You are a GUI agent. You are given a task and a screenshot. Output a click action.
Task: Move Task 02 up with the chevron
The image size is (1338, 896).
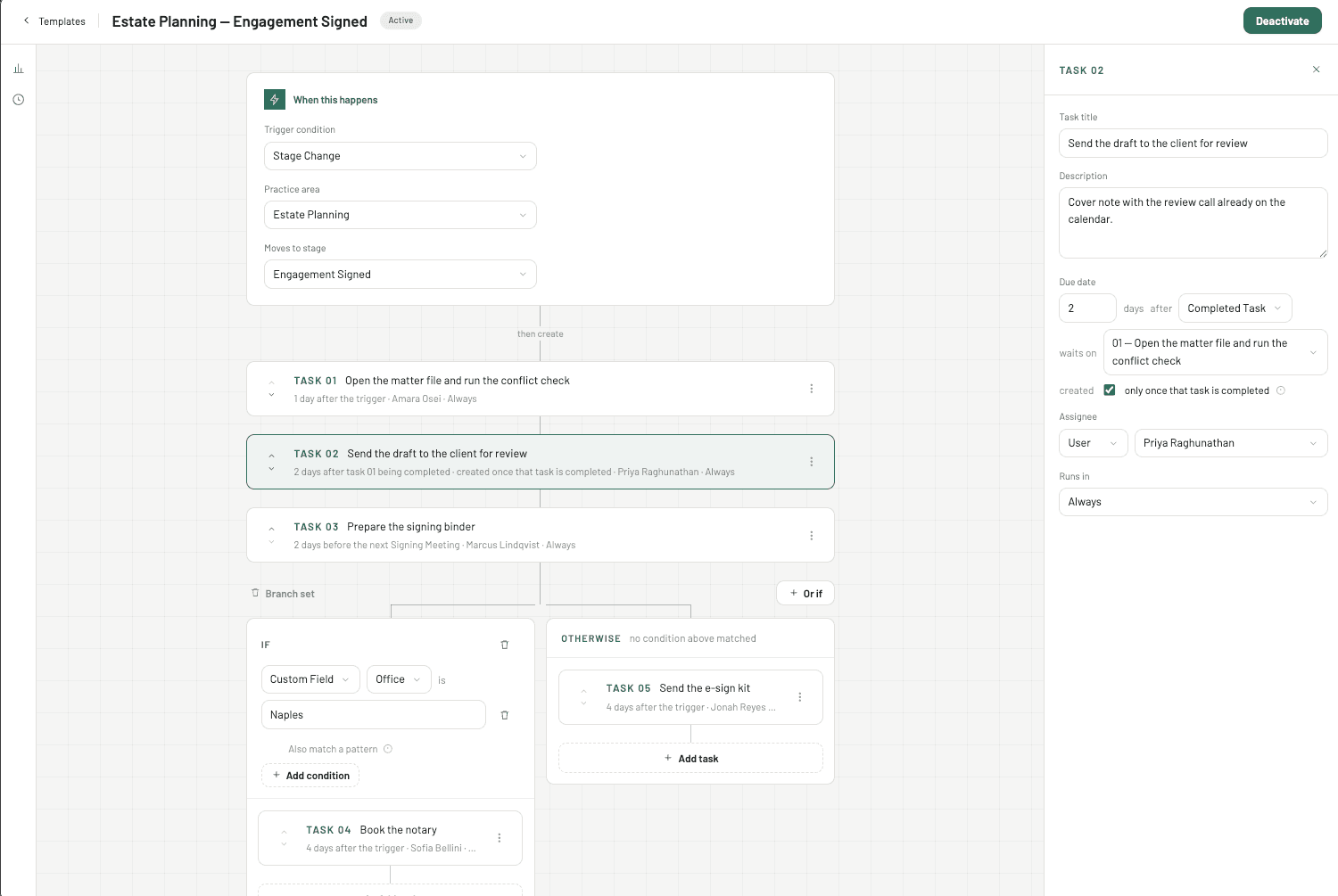click(271, 456)
